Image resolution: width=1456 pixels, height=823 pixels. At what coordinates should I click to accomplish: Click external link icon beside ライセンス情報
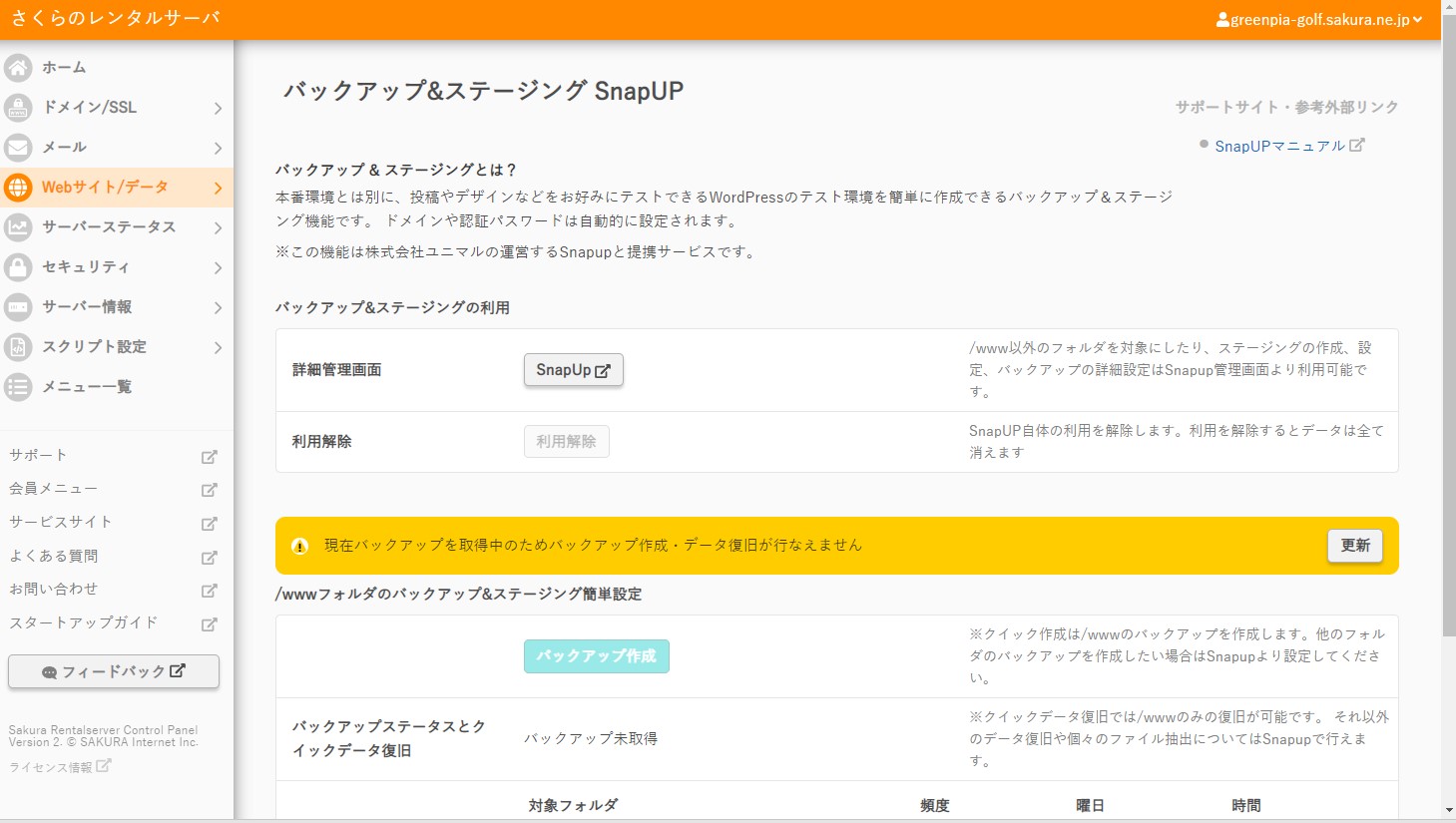click(104, 765)
